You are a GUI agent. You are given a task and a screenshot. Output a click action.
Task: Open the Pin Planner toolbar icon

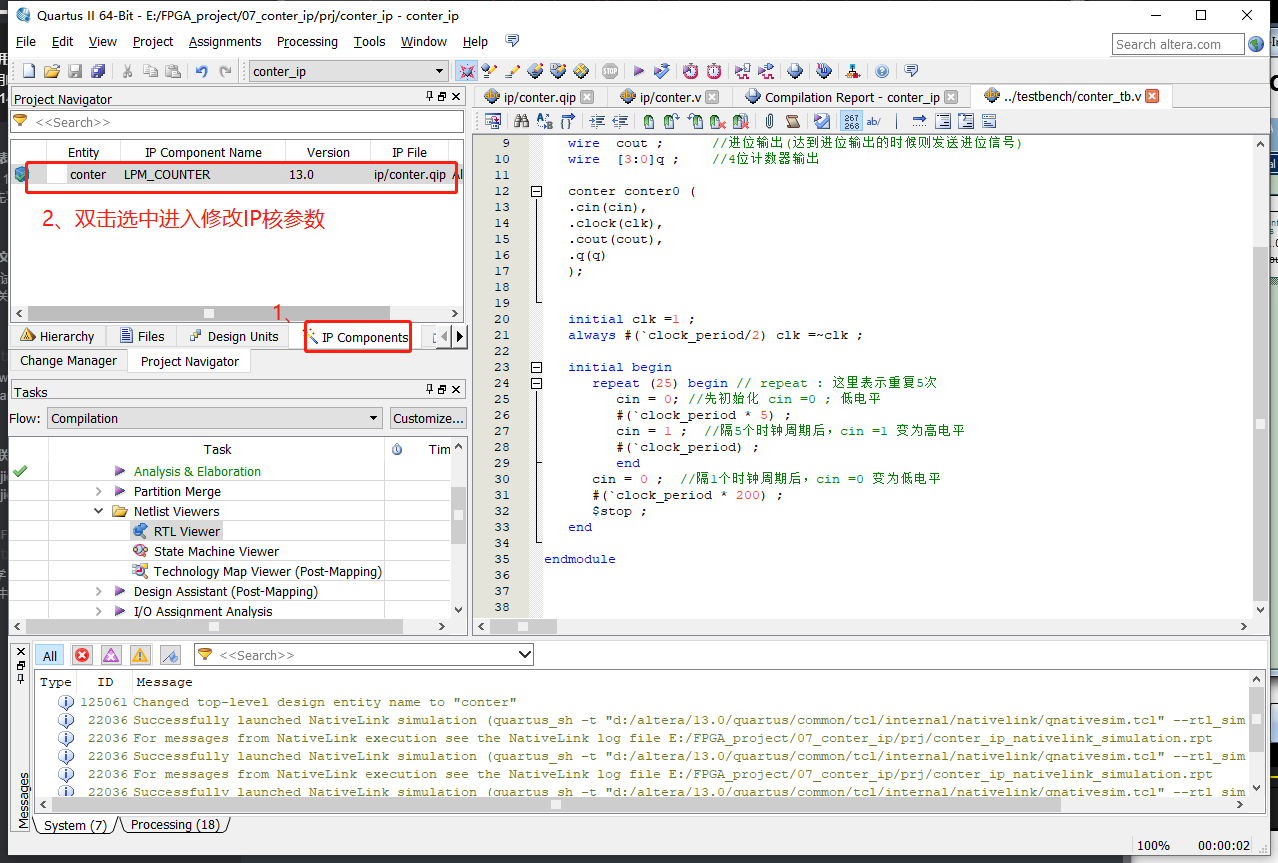pos(581,70)
